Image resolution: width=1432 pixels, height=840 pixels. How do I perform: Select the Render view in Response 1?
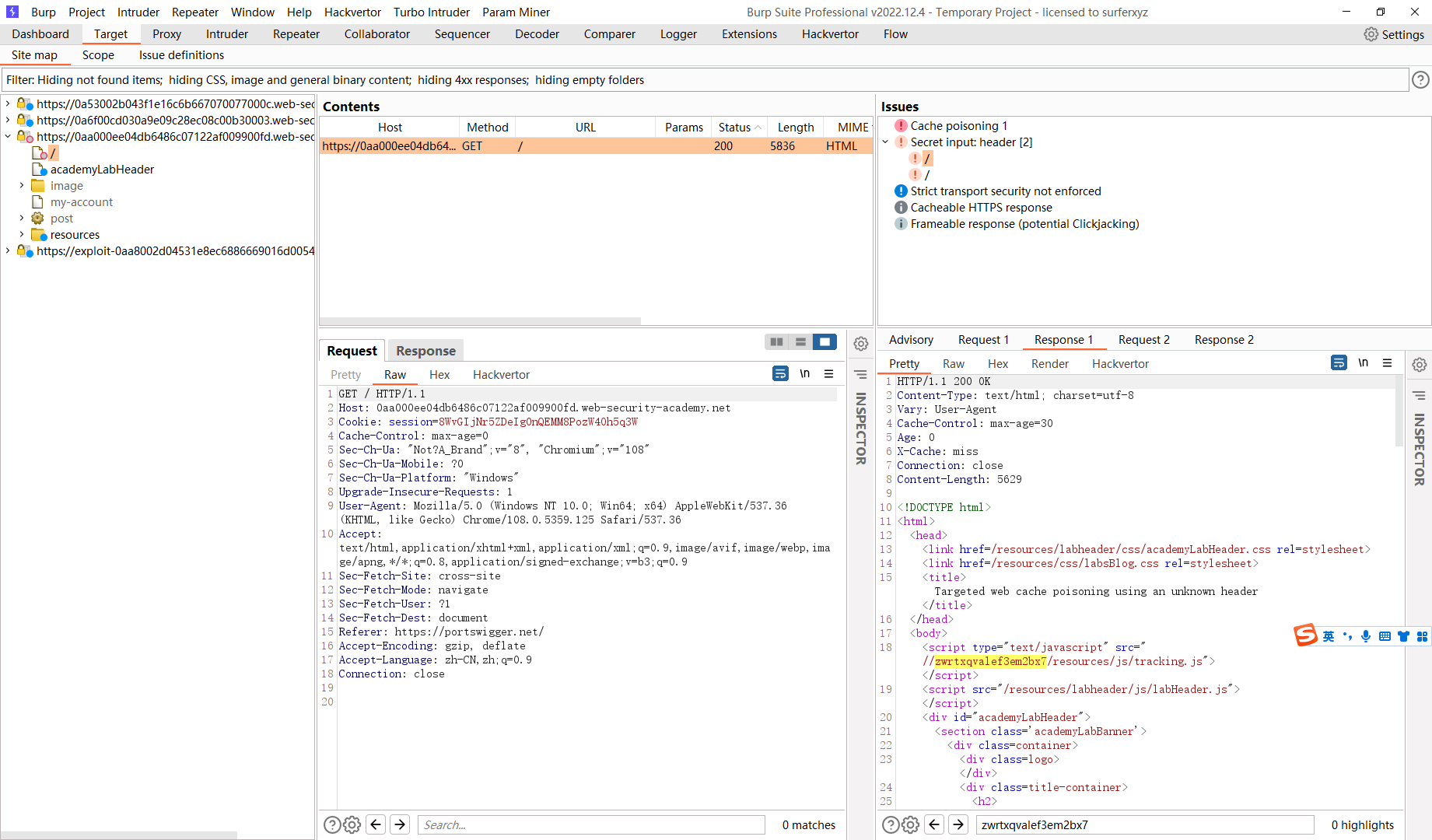[x=1050, y=364]
